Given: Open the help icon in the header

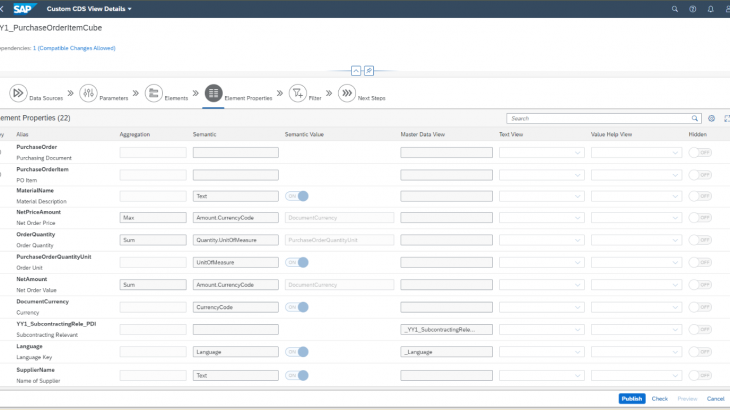Looking at the screenshot, I should pos(693,9).
